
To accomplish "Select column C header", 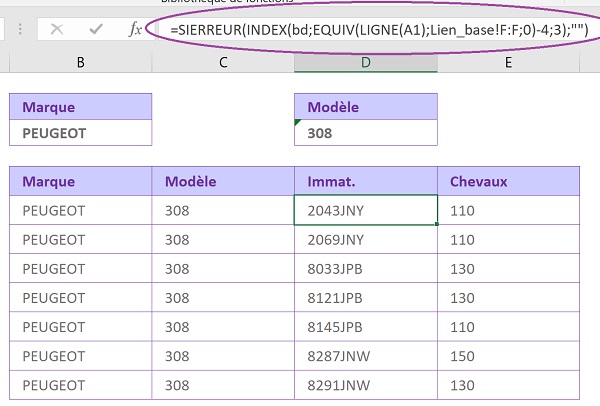I will tap(223, 62).
